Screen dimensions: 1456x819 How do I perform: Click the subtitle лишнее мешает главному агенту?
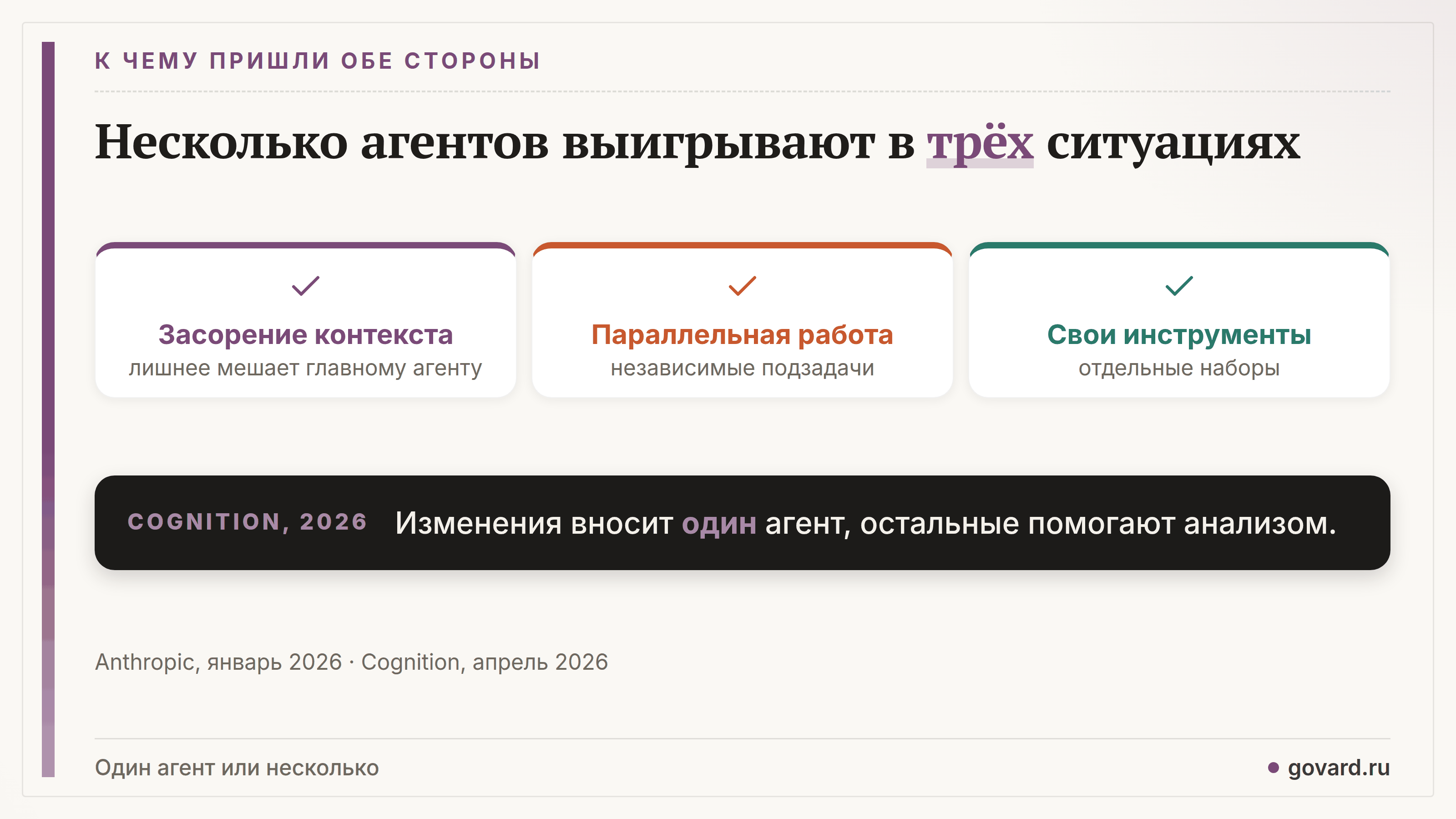tap(306, 368)
